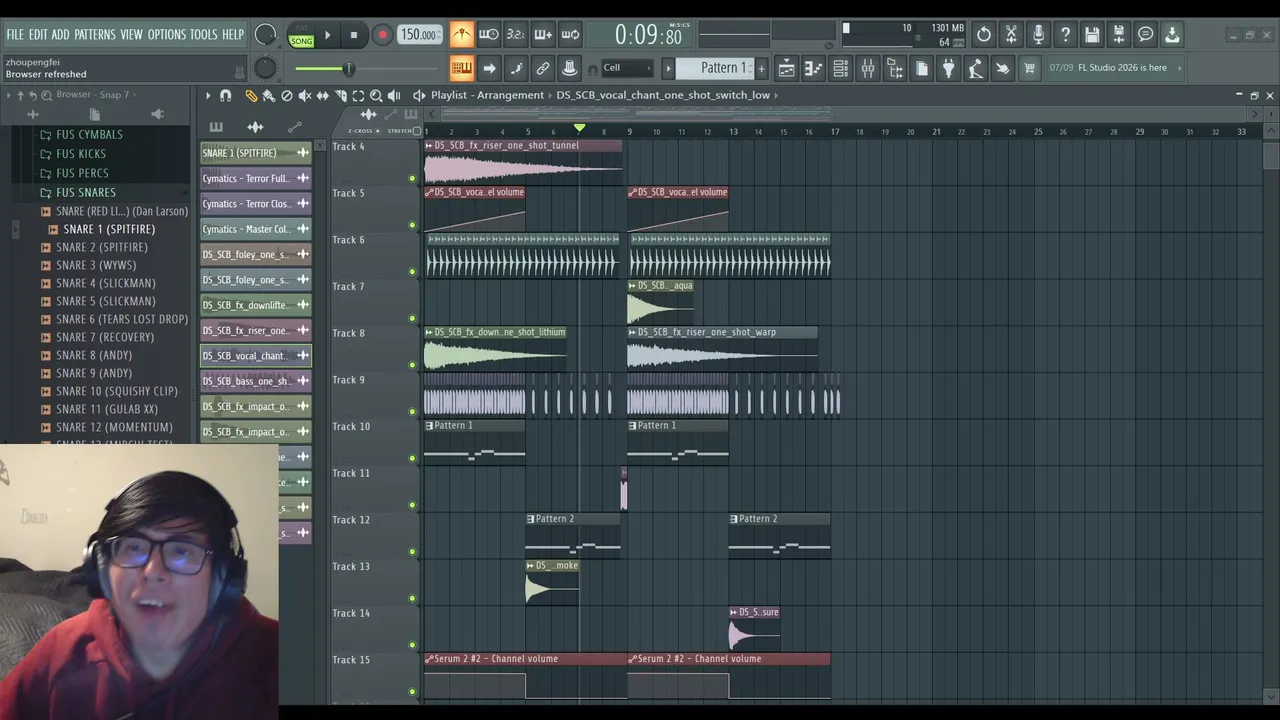
Task: Click the step edit arrow icon
Action: (x=489, y=68)
